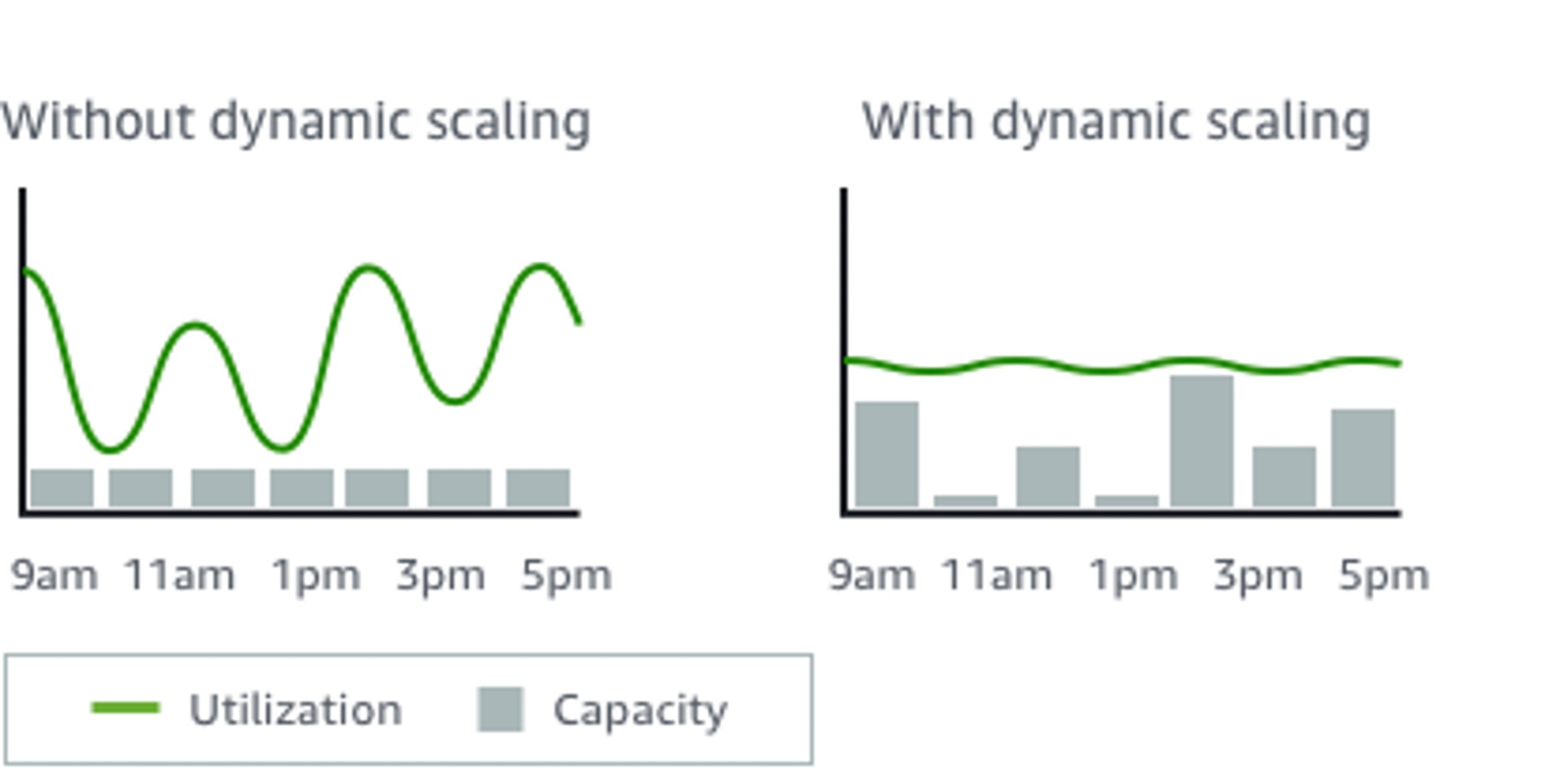The height and width of the screenshot is (784, 1559).
Task: Click the 'Without dynamic scaling' chart title
Action: (296, 123)
